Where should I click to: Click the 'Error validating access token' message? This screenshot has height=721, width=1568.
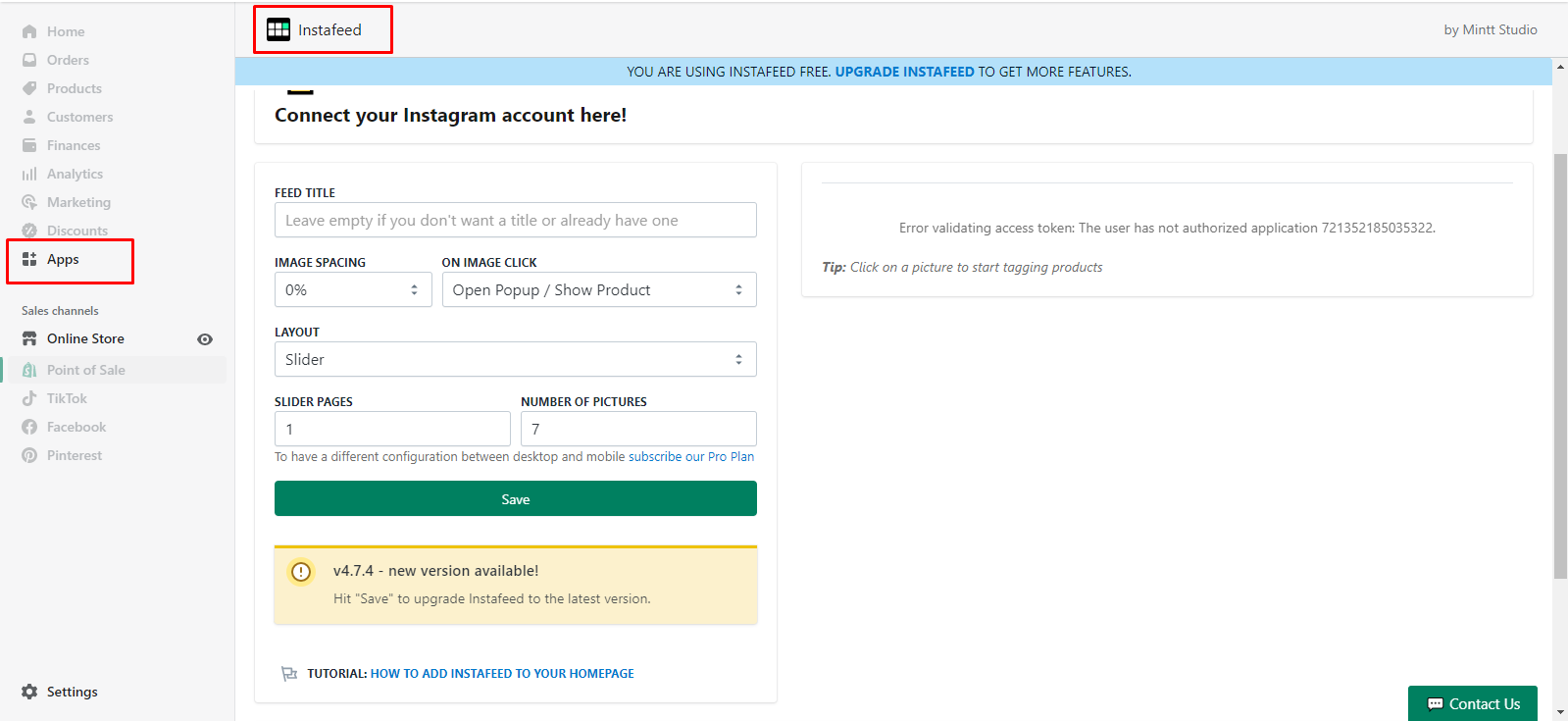[x=1167, y=228]
